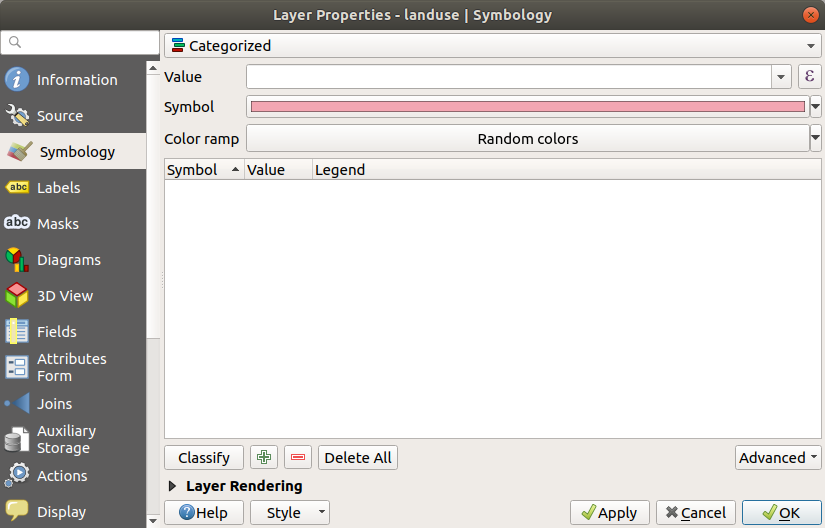
Task: Click the red minus remove category icon
Action: 298,458
